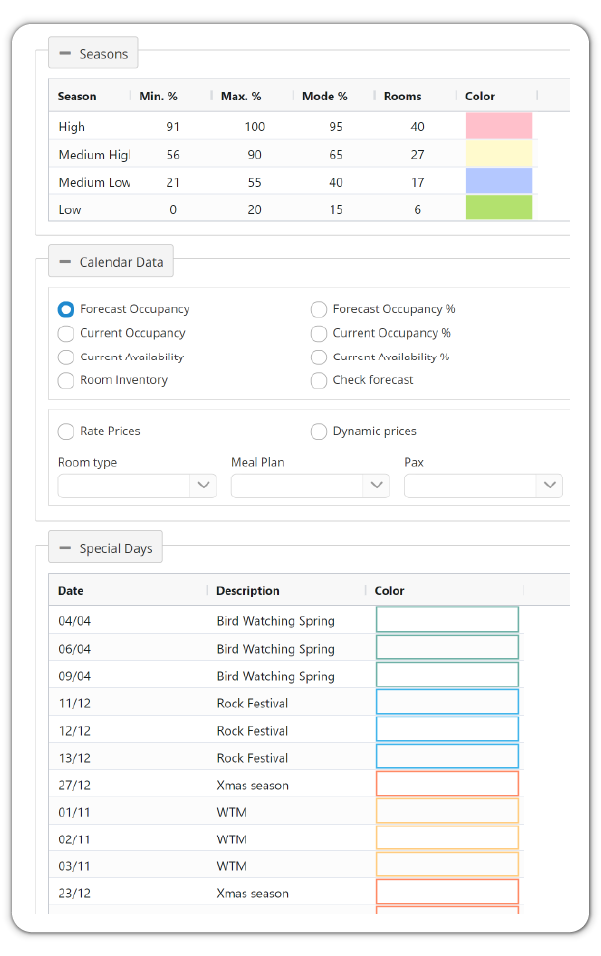Open the Room type dropdown
The image size is (601, 956).
click(x=137, y=486)
